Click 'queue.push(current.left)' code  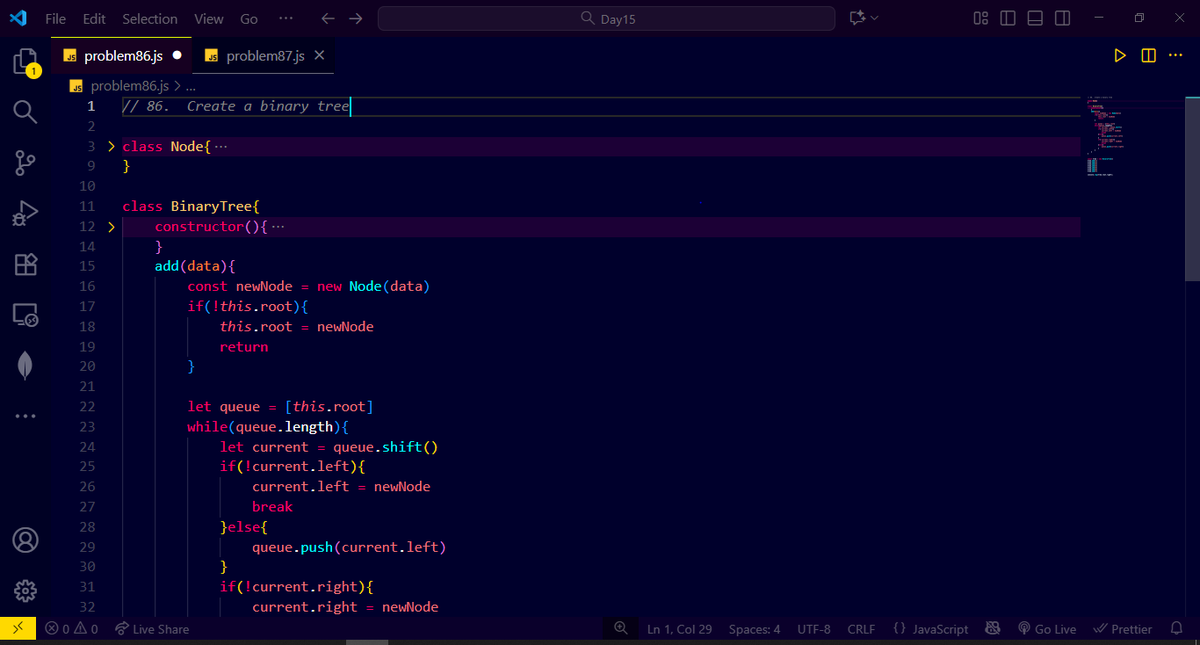(x=349, y=547)
